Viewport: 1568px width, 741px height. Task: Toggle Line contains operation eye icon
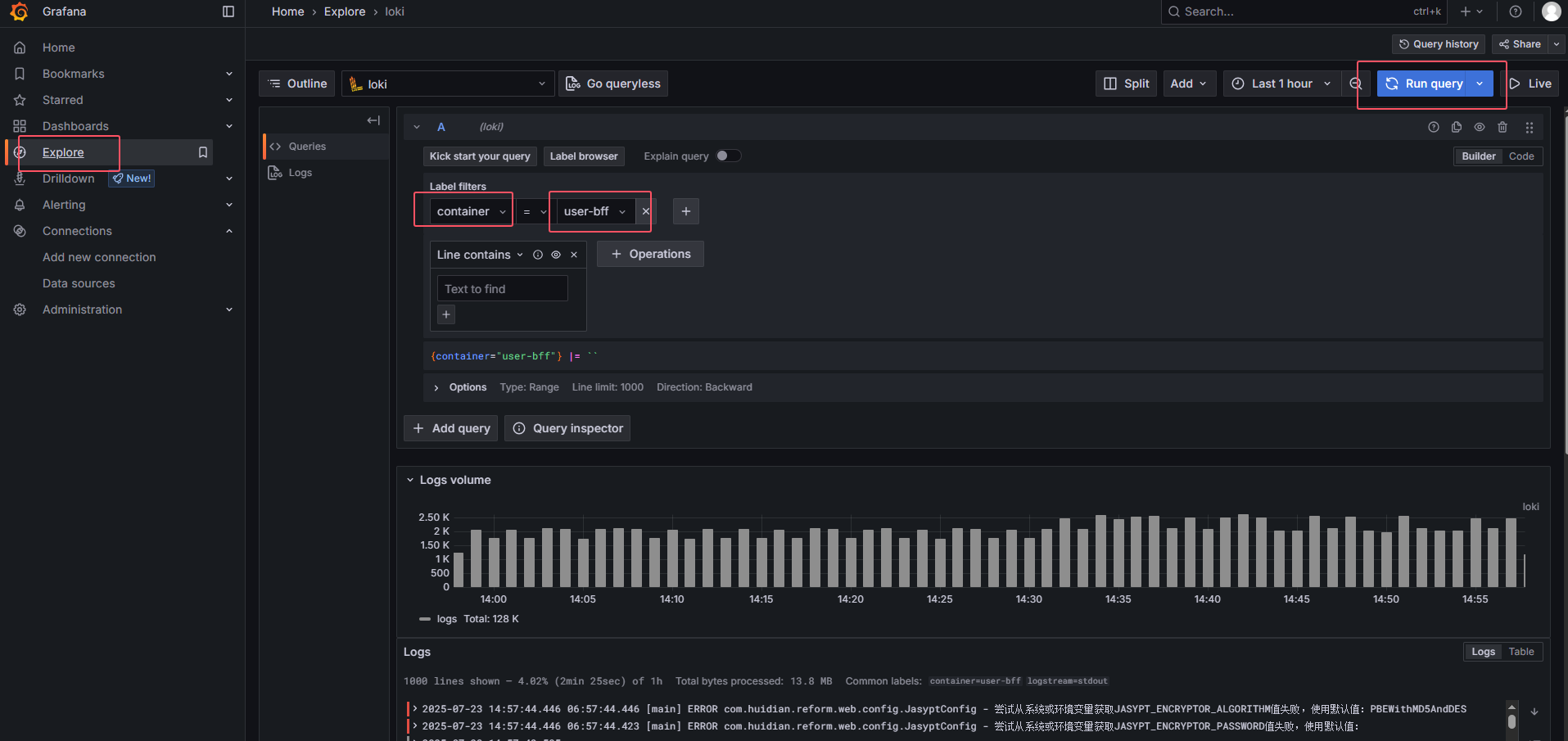pyautogui.click(x=556, y=255)
